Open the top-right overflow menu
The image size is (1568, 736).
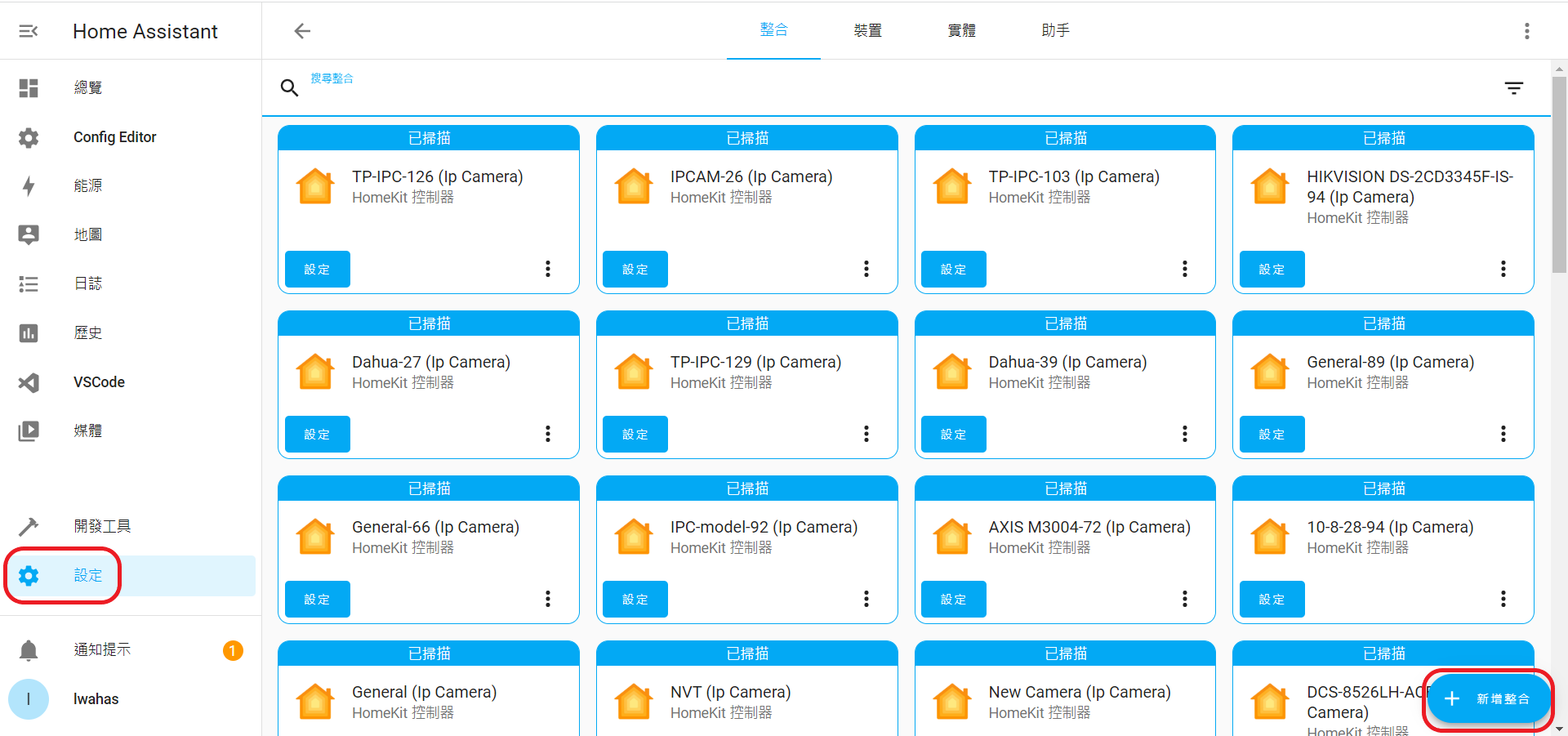[1526, 31]
